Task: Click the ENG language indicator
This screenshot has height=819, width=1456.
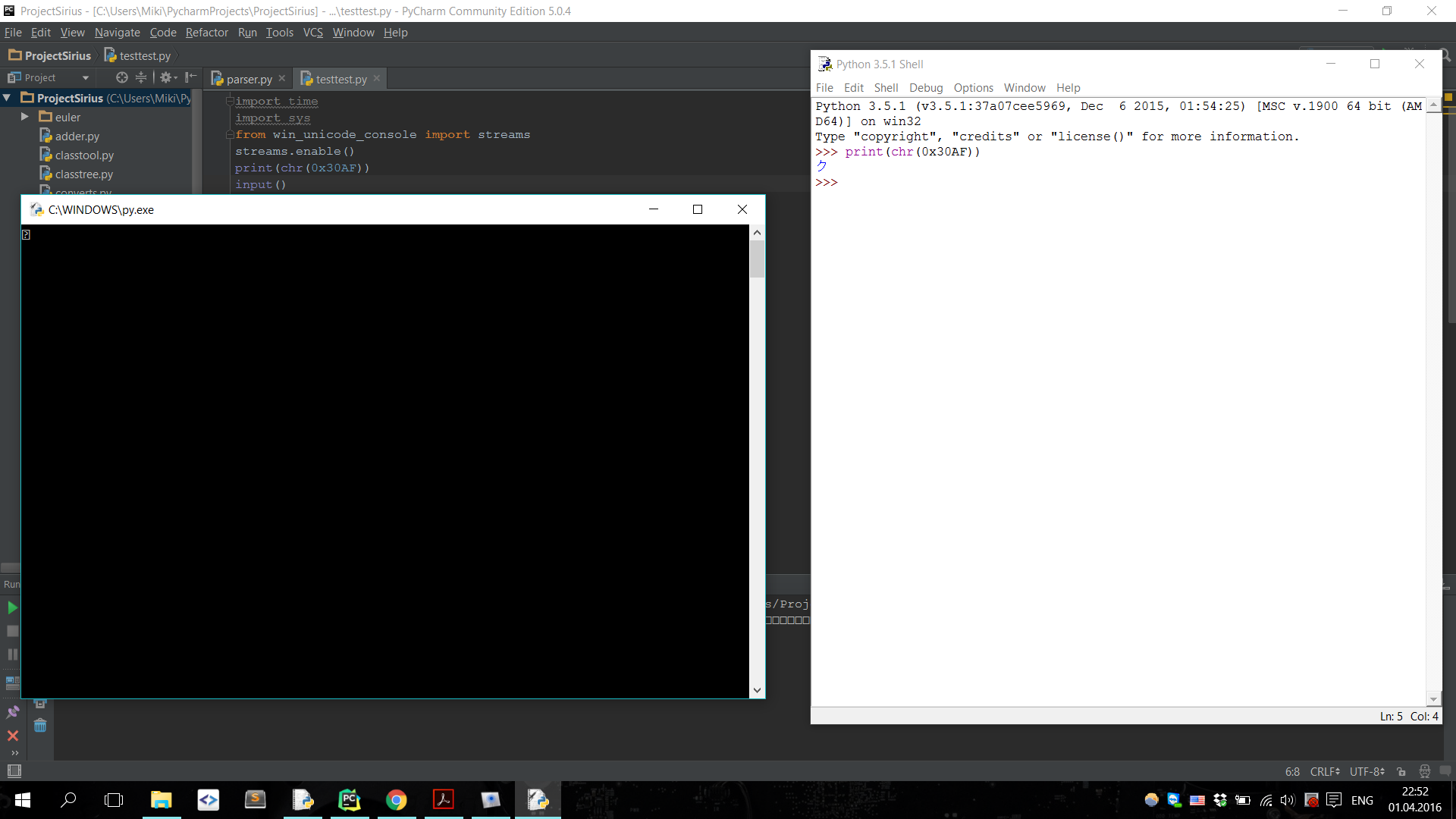Action: [x=1362, y=800]
